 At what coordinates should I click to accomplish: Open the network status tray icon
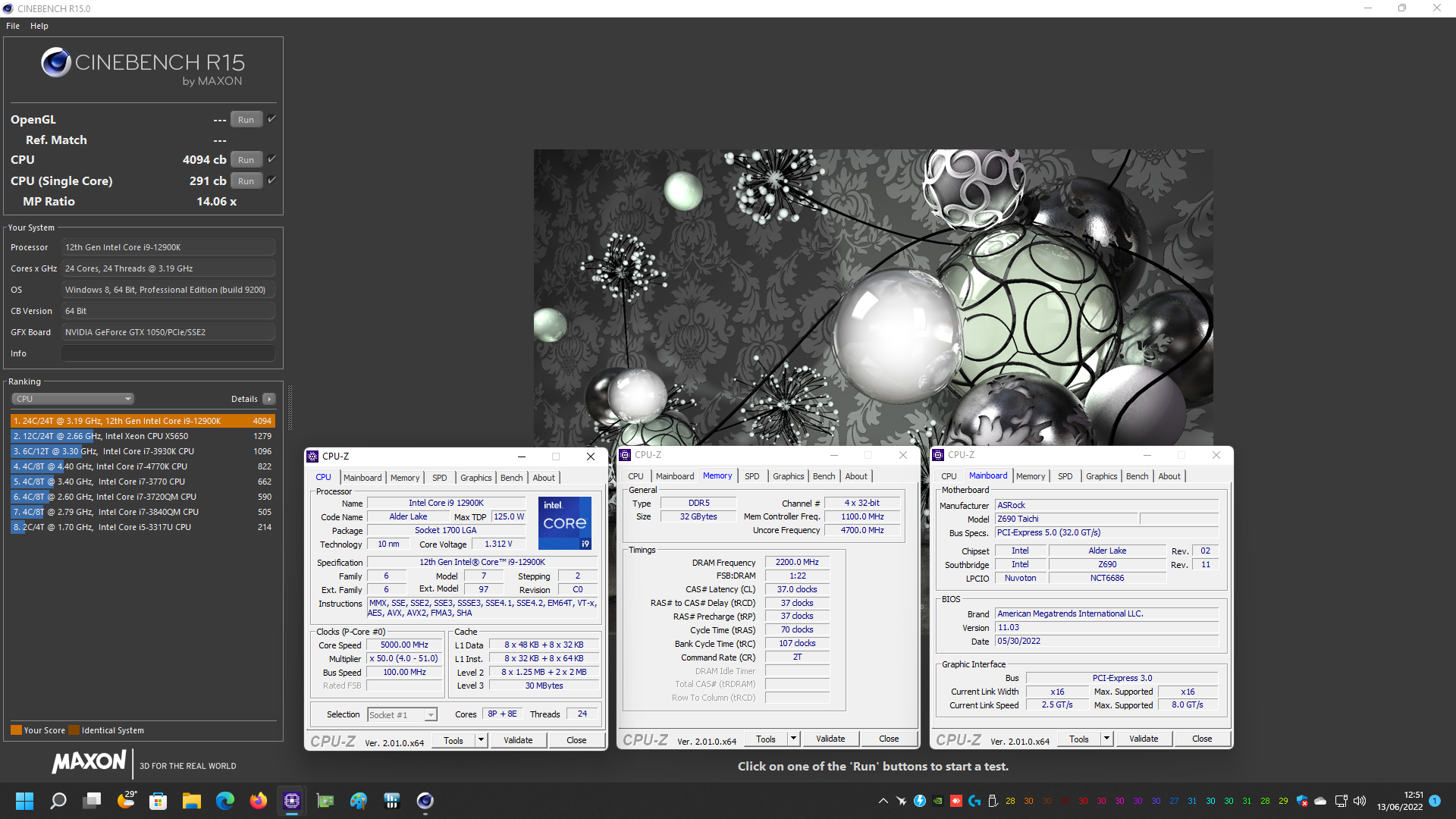click(1341, 801)
